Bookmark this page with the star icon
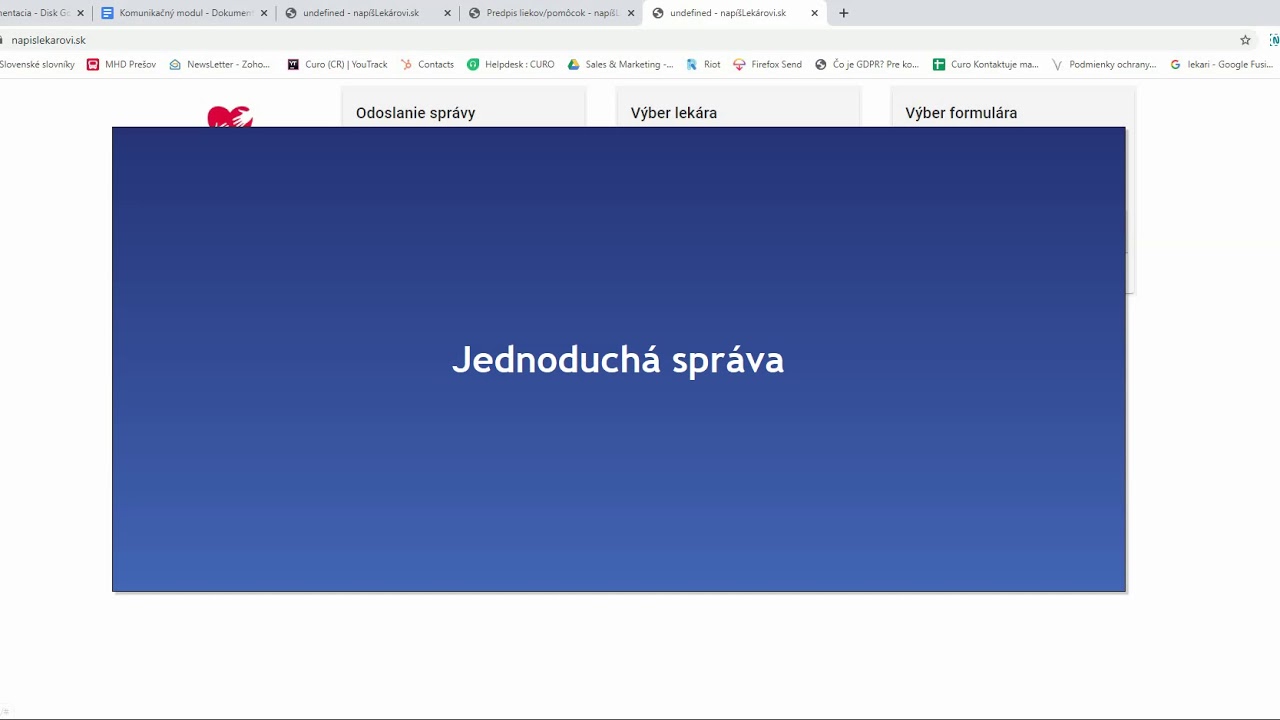The width and height of the screenshot is (1280, 720). [x=1245, y=40]
